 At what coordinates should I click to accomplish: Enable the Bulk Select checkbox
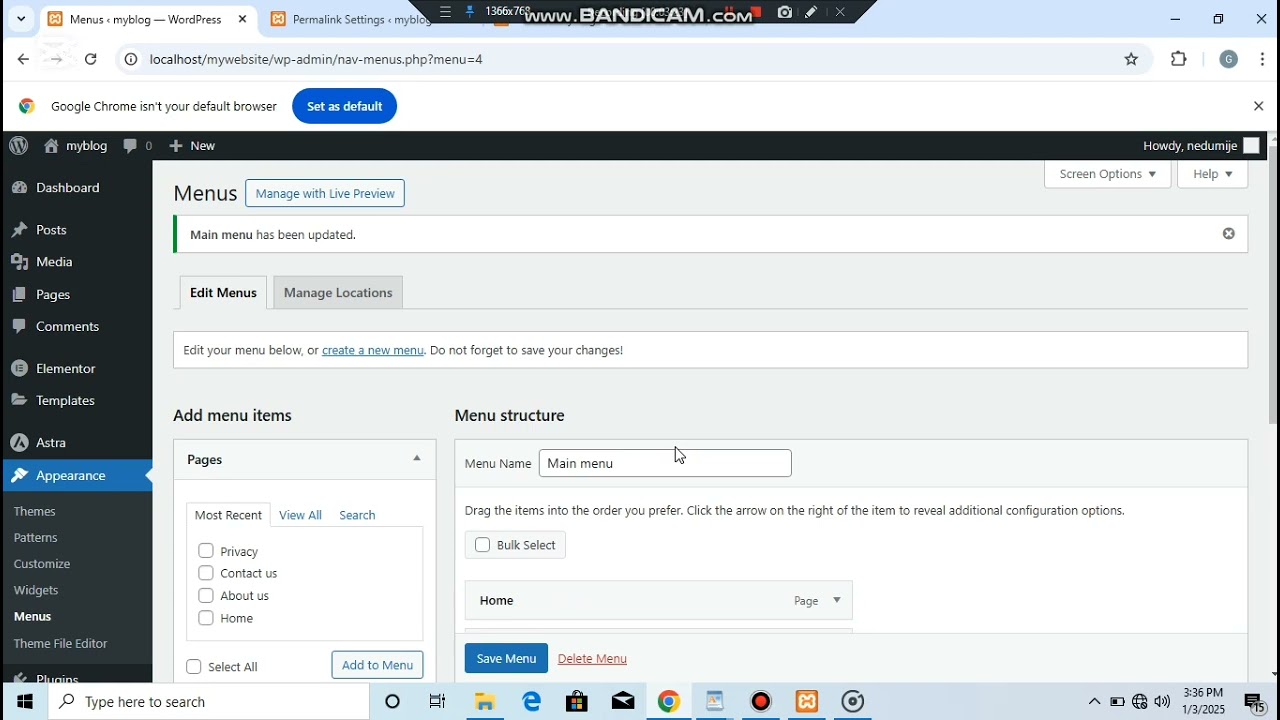tap(483, 545)
